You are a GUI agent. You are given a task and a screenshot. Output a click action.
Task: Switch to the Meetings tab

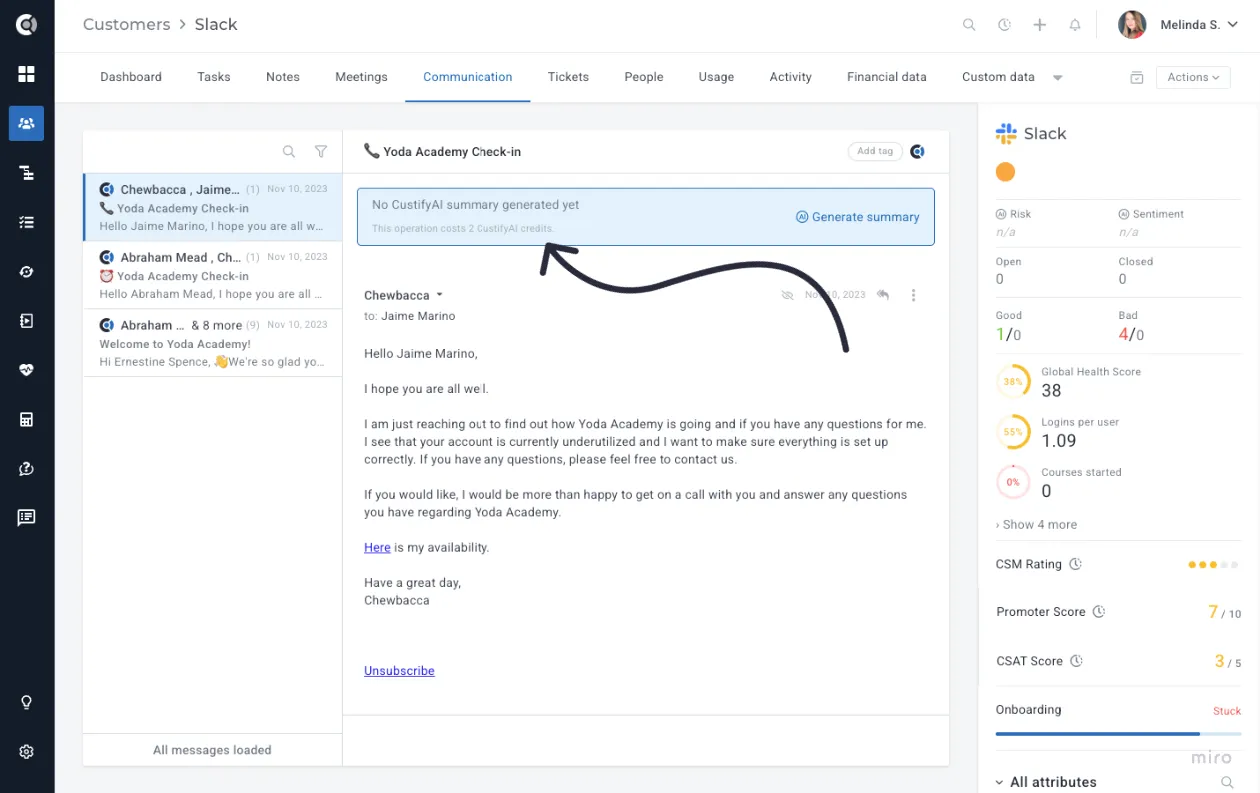(361, 77)
